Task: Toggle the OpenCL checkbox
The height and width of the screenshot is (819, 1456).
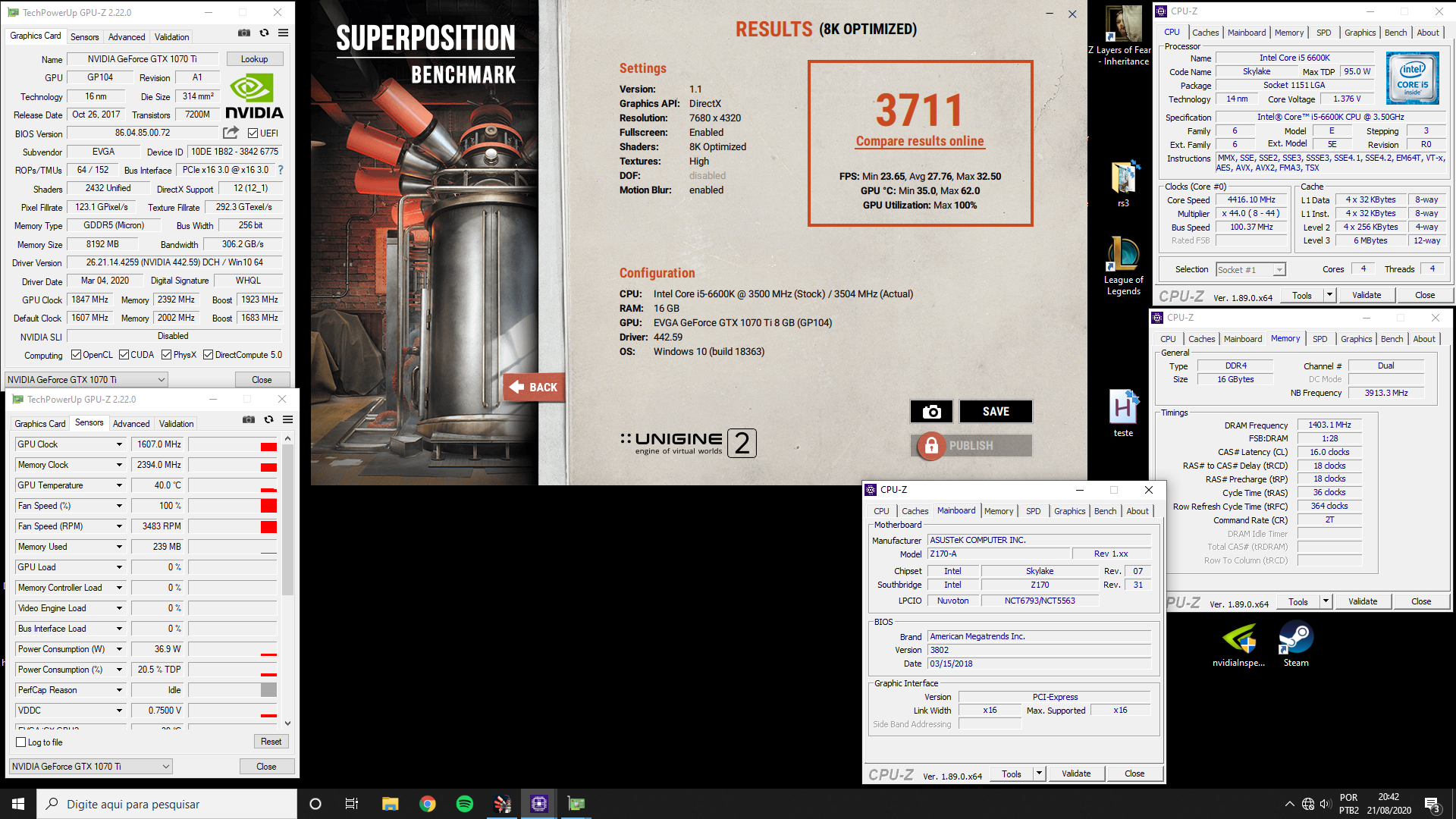Action: pos(76,355)
